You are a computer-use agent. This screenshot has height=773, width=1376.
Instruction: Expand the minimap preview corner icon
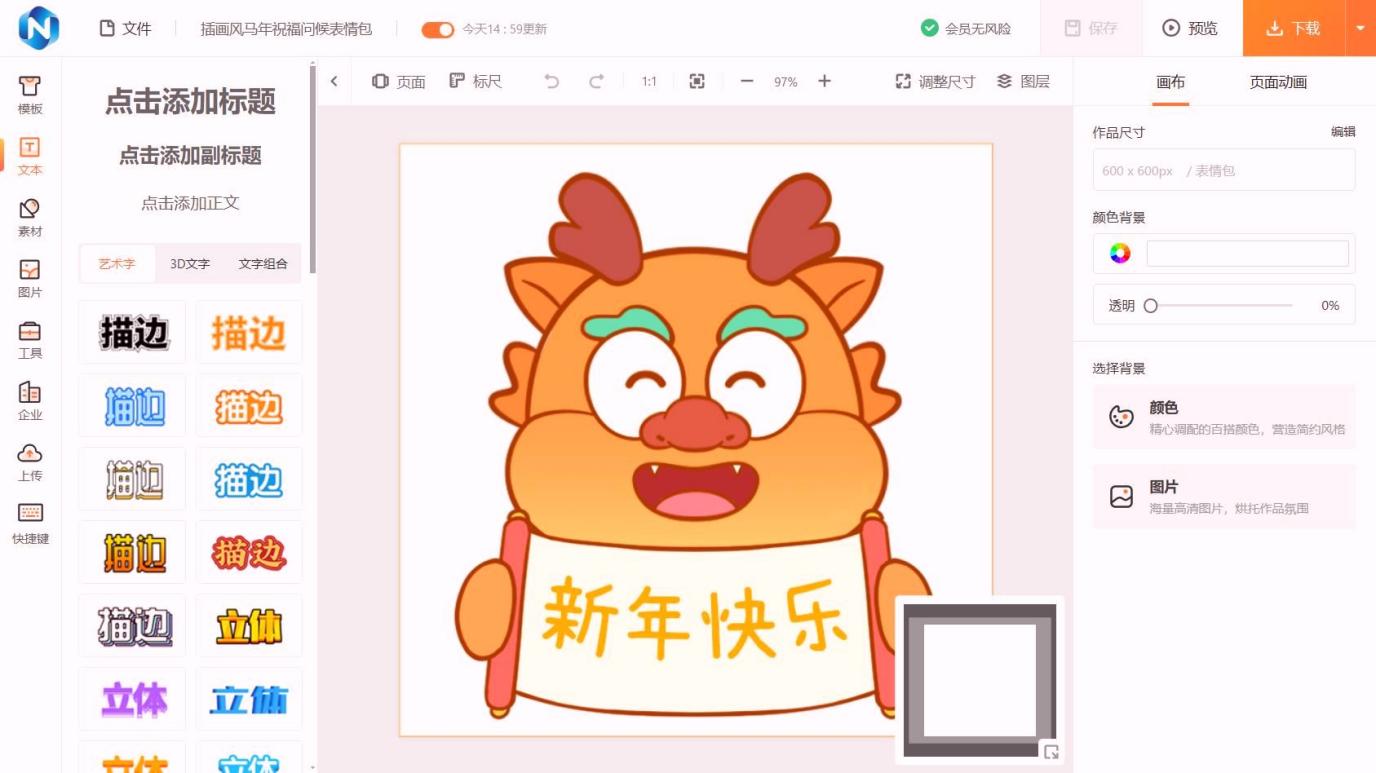pyautogui.click(x=1050, y=752)
